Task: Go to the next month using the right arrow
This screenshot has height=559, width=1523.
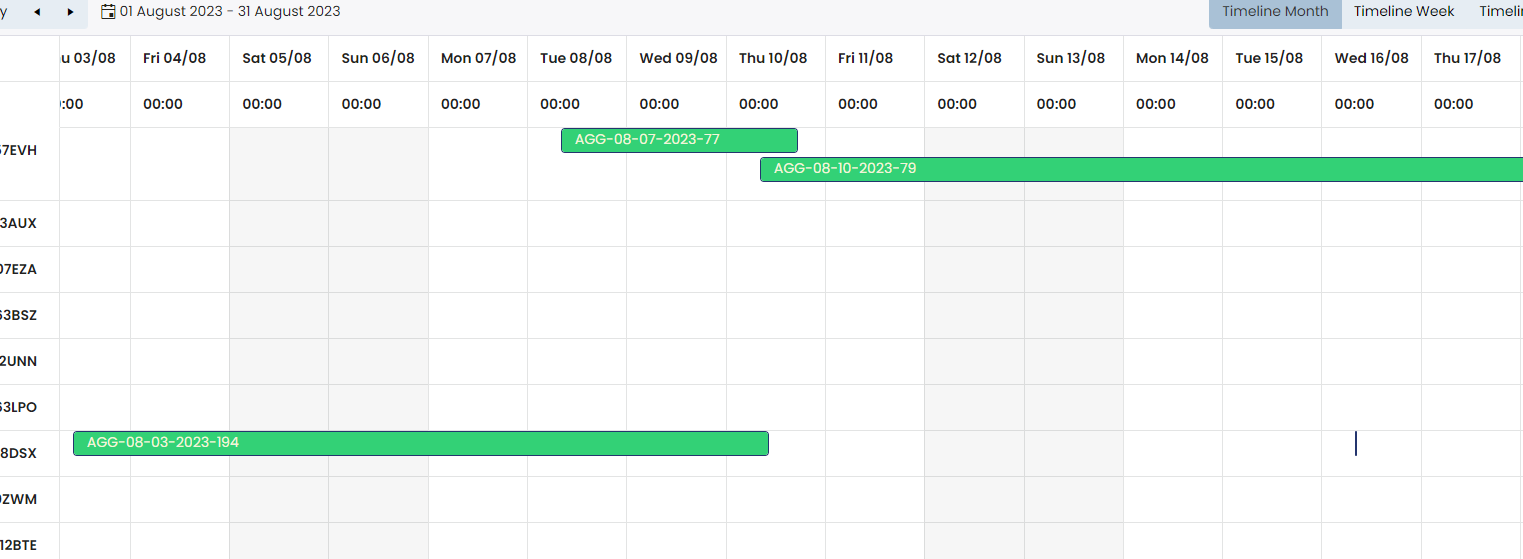Action: pos(70,12)
